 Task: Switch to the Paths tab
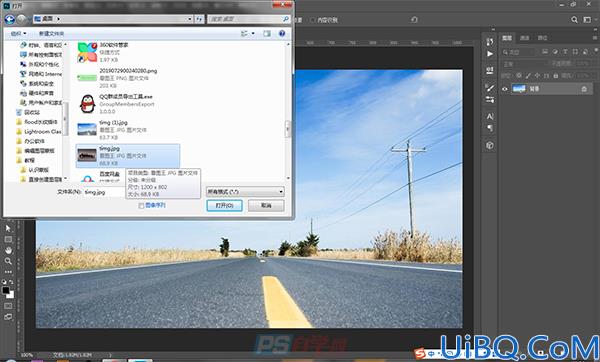(542, 38)
